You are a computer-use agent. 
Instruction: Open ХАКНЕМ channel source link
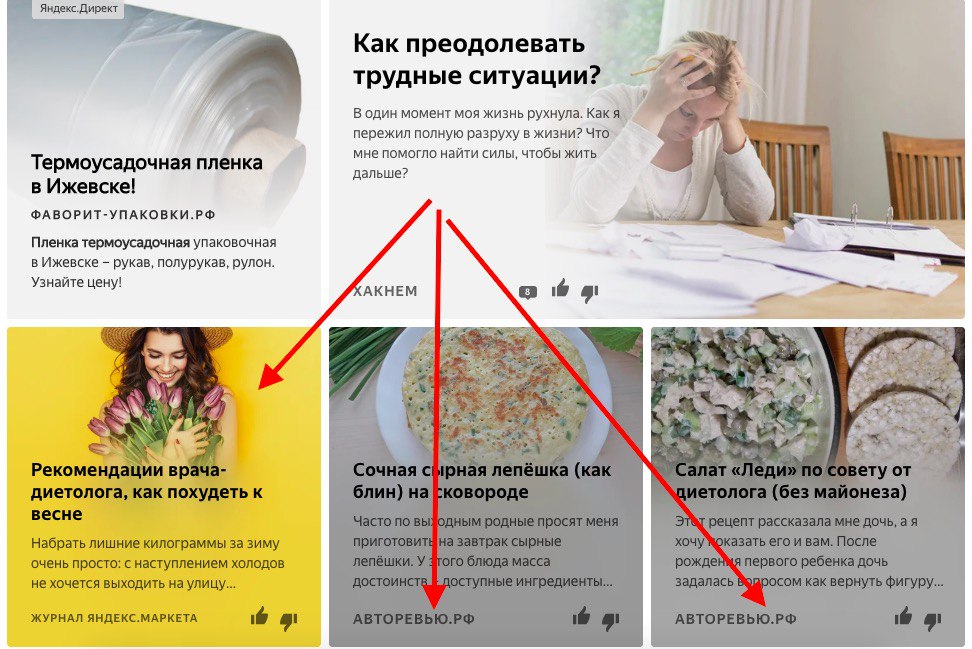coord(385,291)
